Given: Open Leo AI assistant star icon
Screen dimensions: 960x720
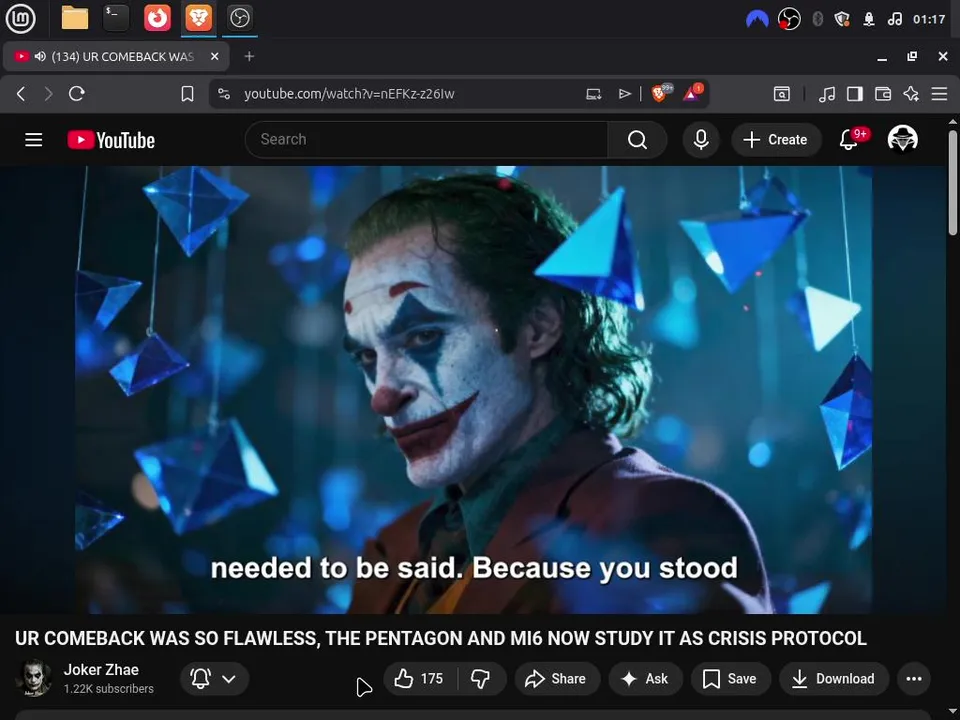Looking at the screenshot, I should [911, 94].
